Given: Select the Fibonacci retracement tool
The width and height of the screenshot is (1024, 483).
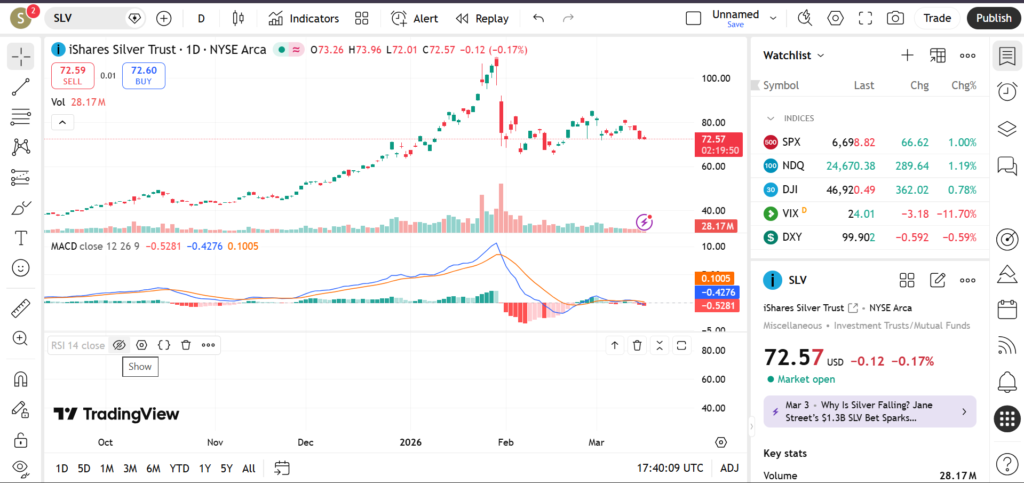Looking at the screenshot, I should coord(20,117).
